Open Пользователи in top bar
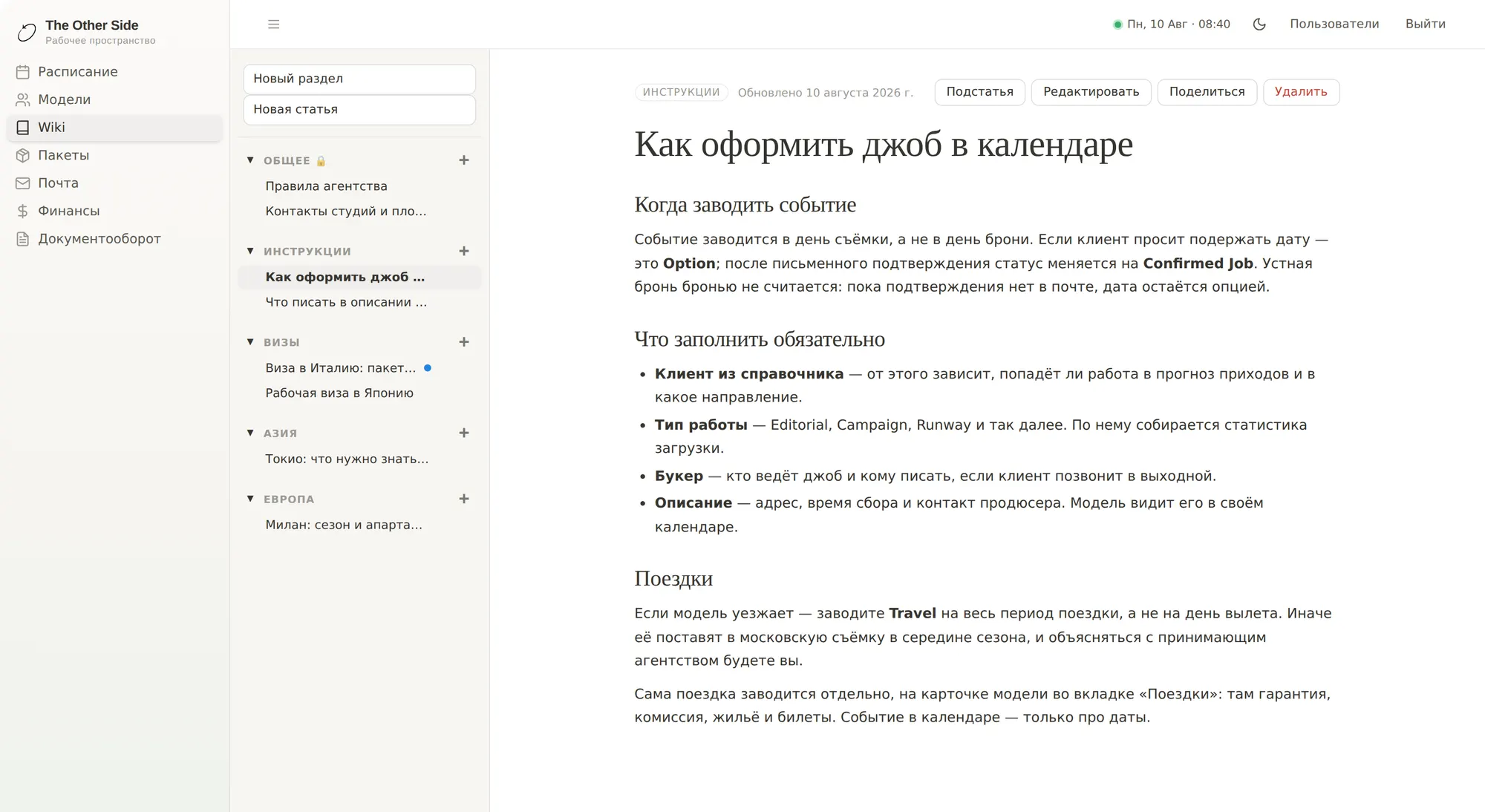The width and height of the screenshot is (1485, 812). click(1334, 24)
